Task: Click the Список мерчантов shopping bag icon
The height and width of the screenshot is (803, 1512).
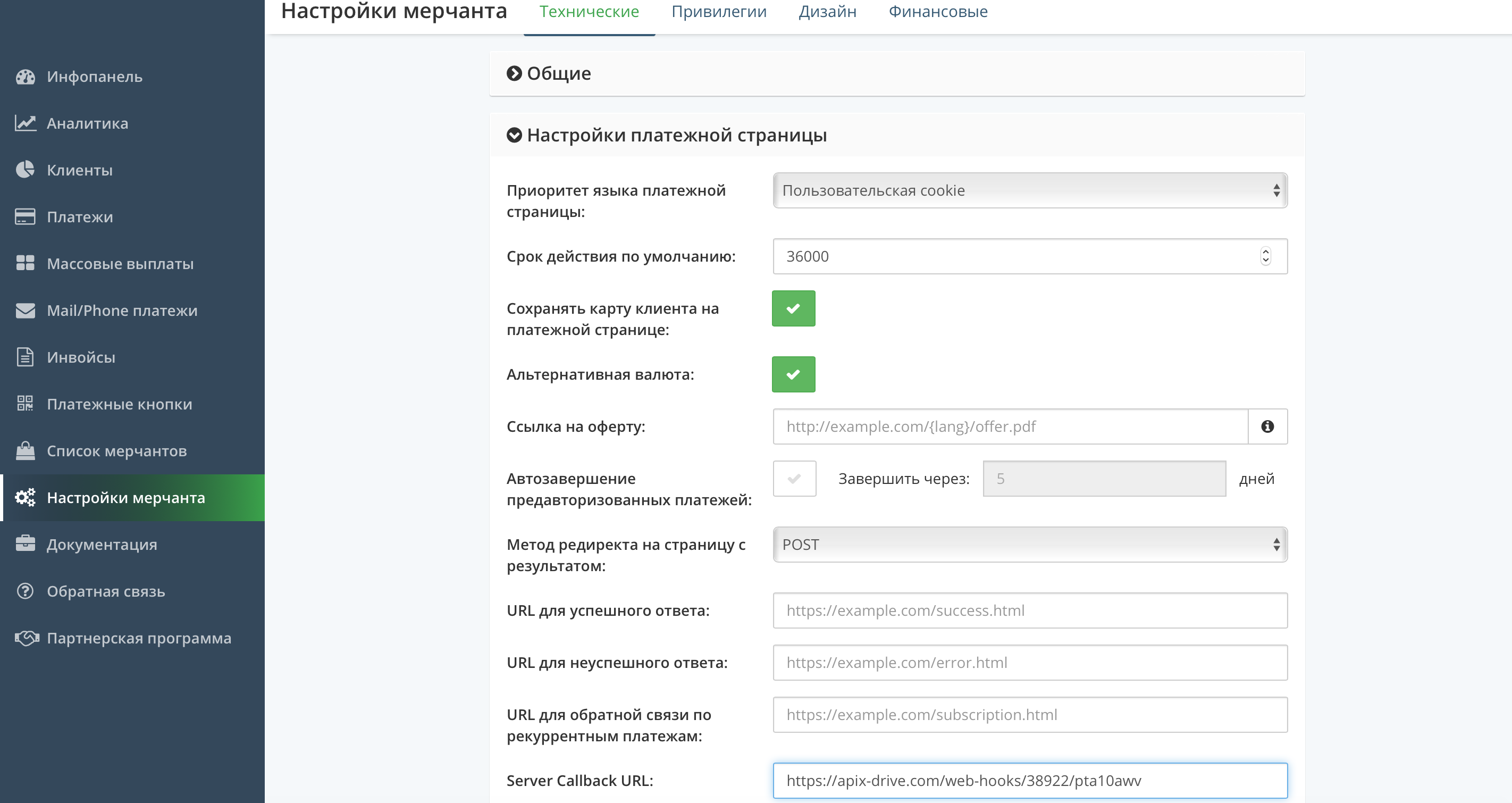Action: (25, 451)
